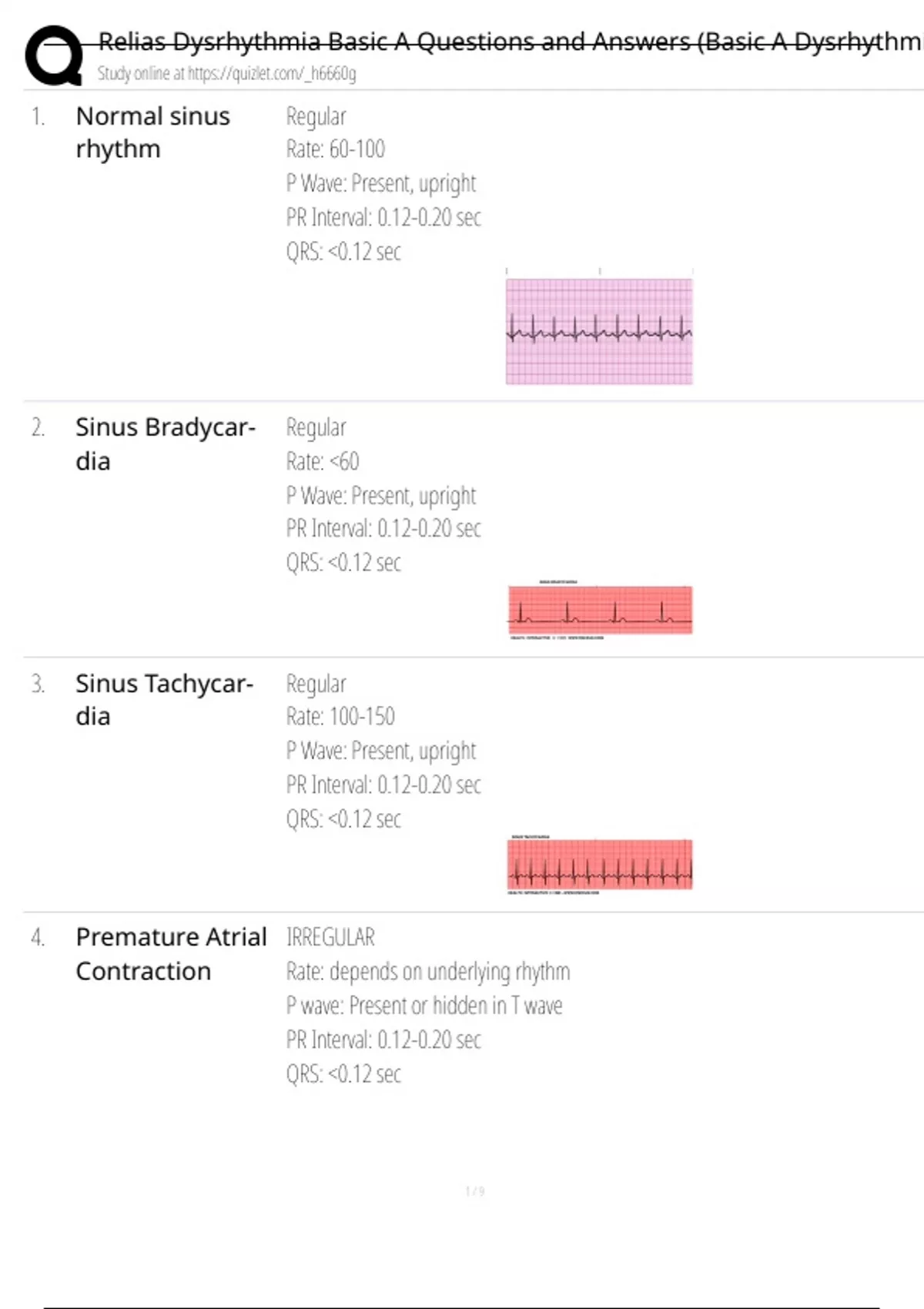Open the sinus bradycardia ECG strip image

[600, 610]
